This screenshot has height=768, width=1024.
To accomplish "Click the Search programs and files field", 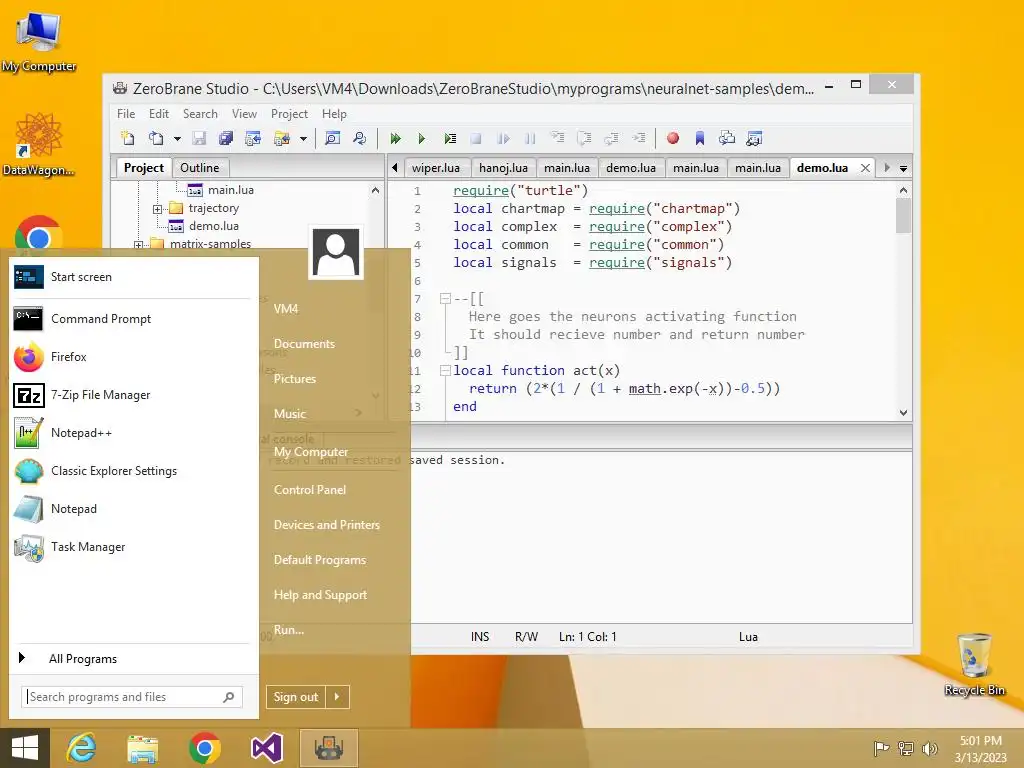I will pos(132,697).
